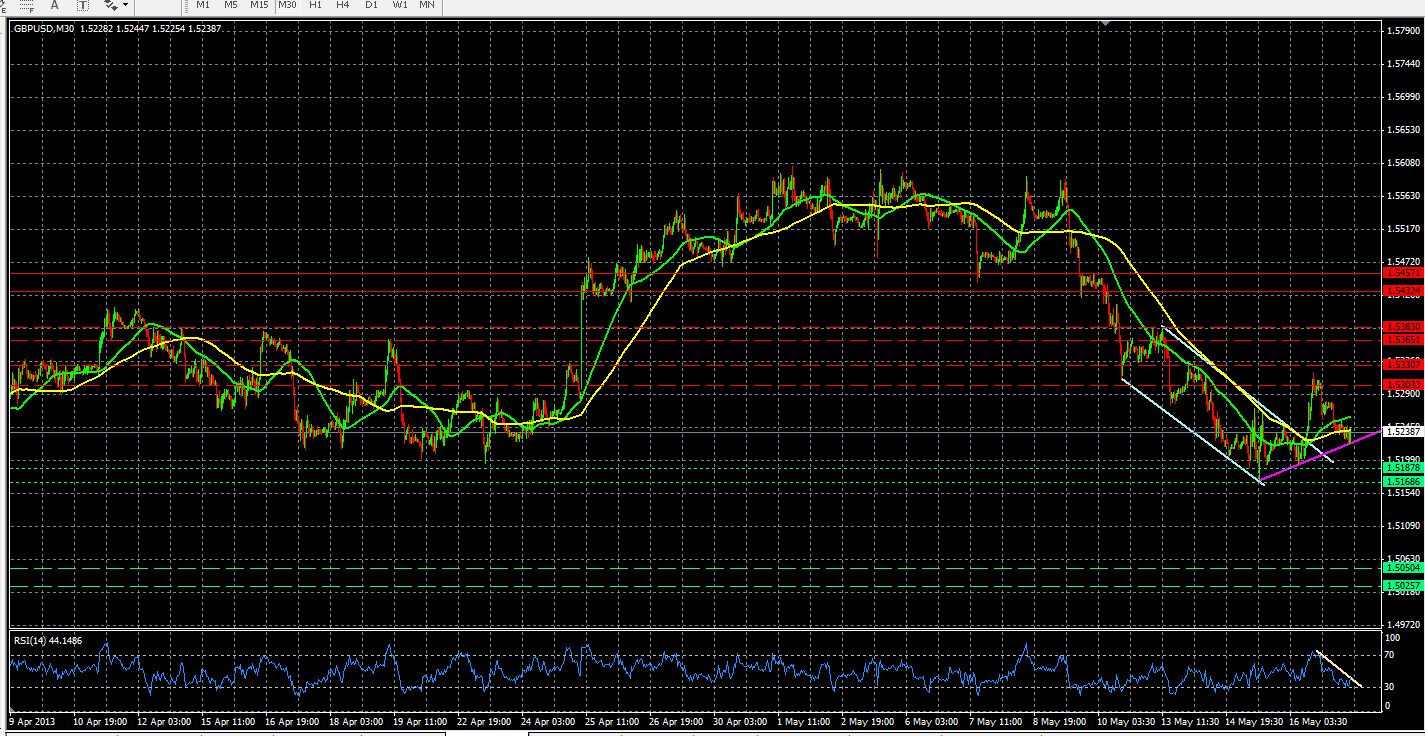The width and height of the screenshot is (1425, 736).
Task: Switch chart to MN monthly timeframe
Action: click(427, 5)
